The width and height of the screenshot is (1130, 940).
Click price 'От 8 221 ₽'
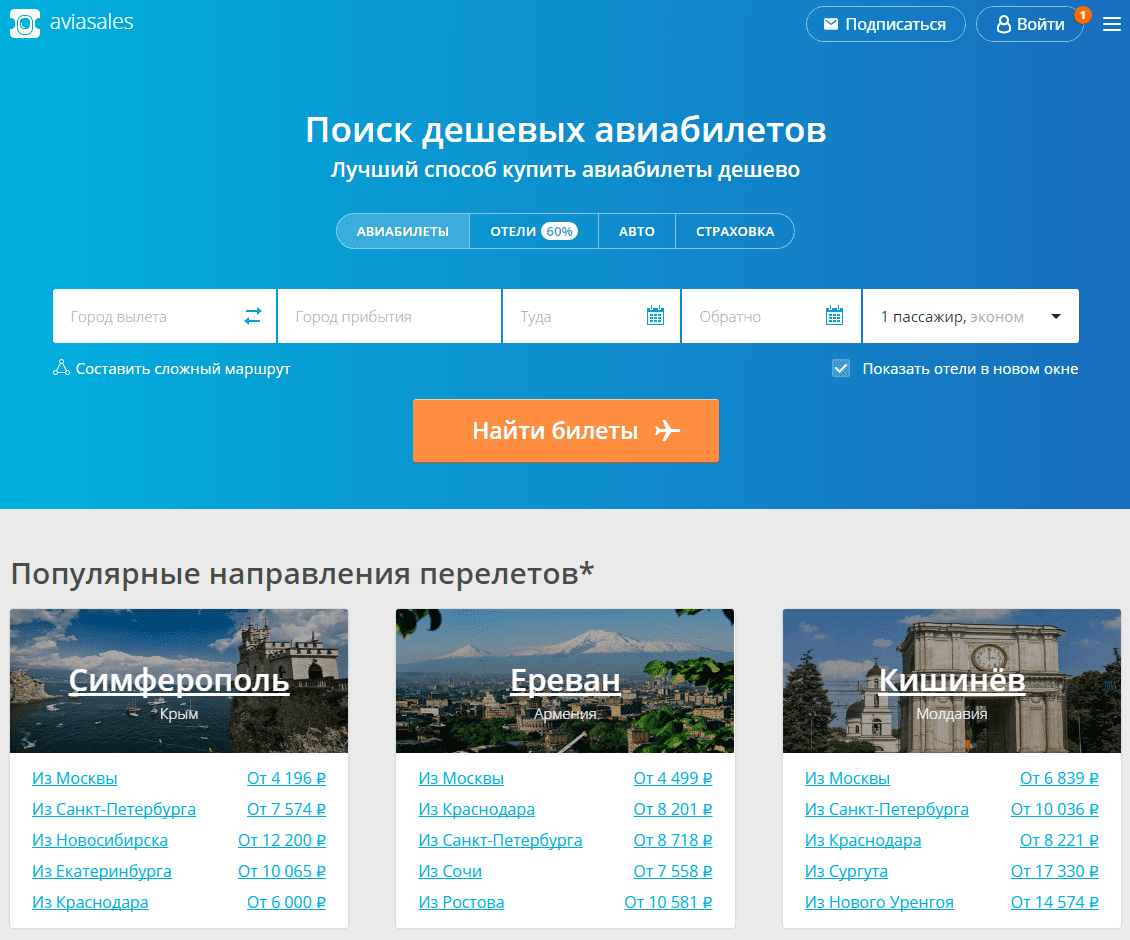pos(1059,841)
